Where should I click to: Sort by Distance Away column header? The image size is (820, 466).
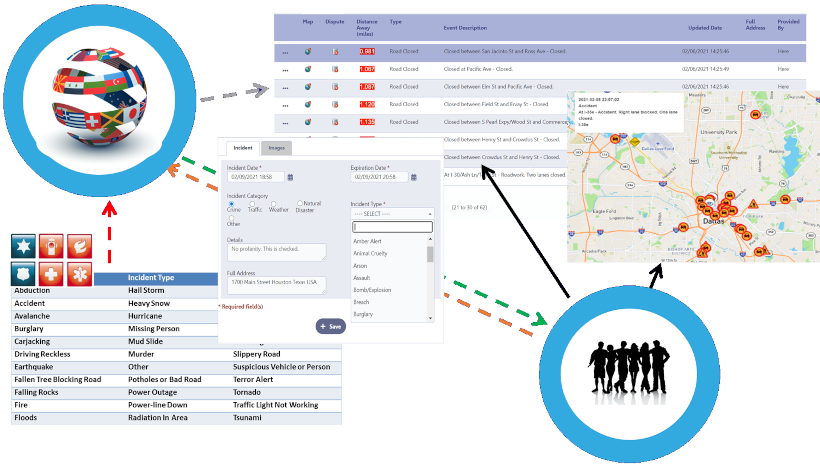click(367, 28)
